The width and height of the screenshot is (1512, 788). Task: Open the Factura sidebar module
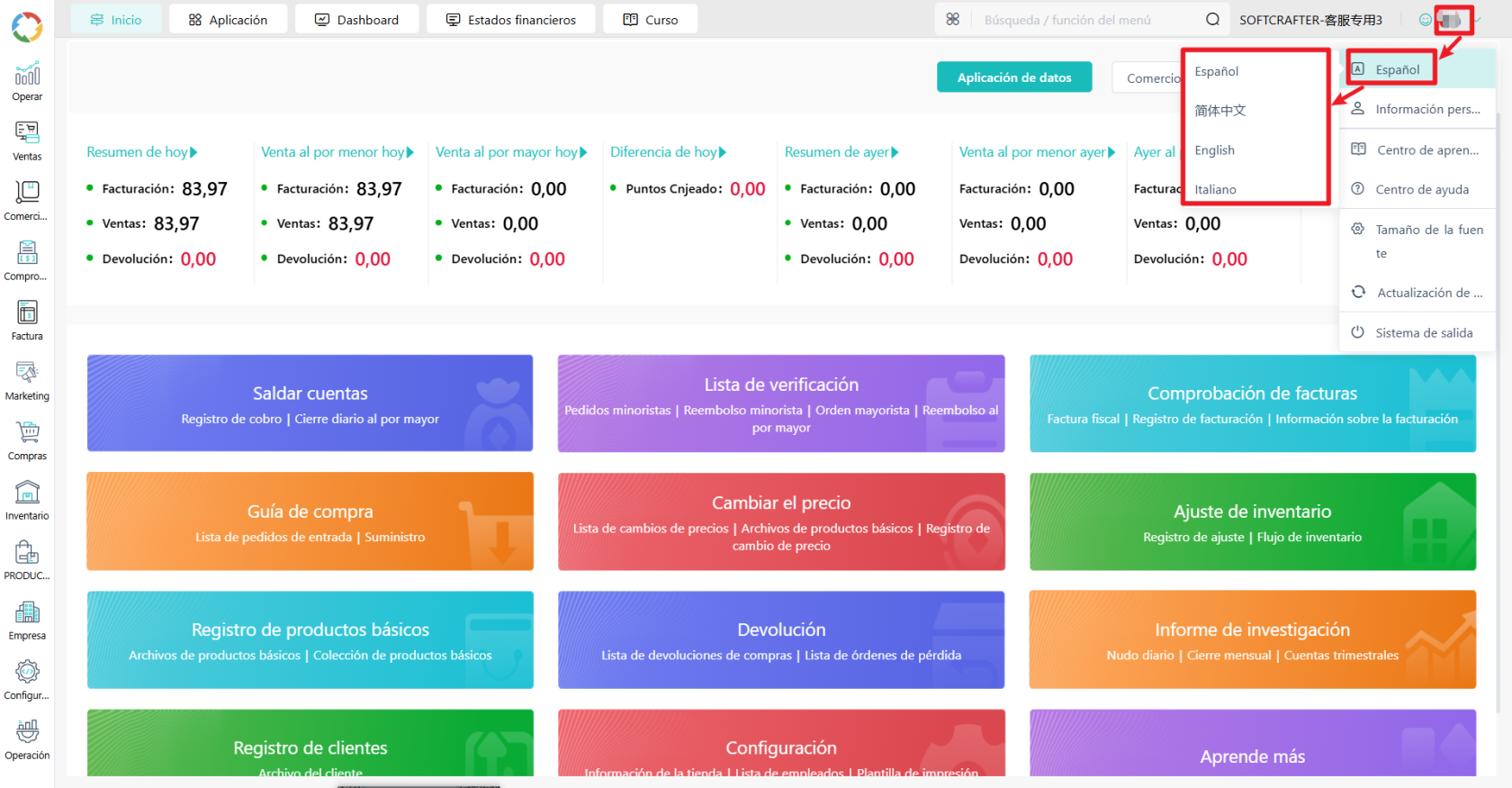27,321
